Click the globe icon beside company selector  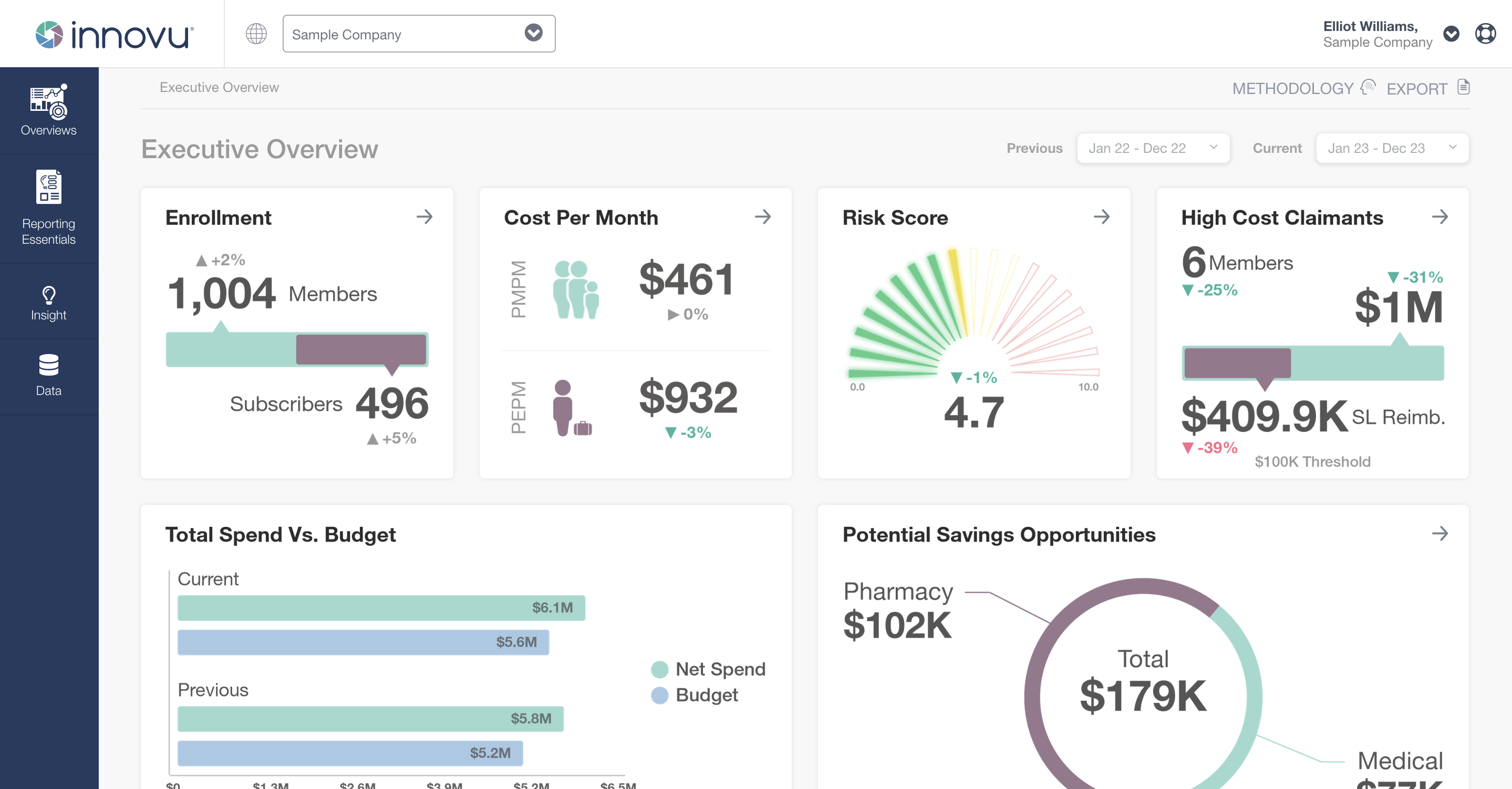pyautogui.click(x=256, y=34)
